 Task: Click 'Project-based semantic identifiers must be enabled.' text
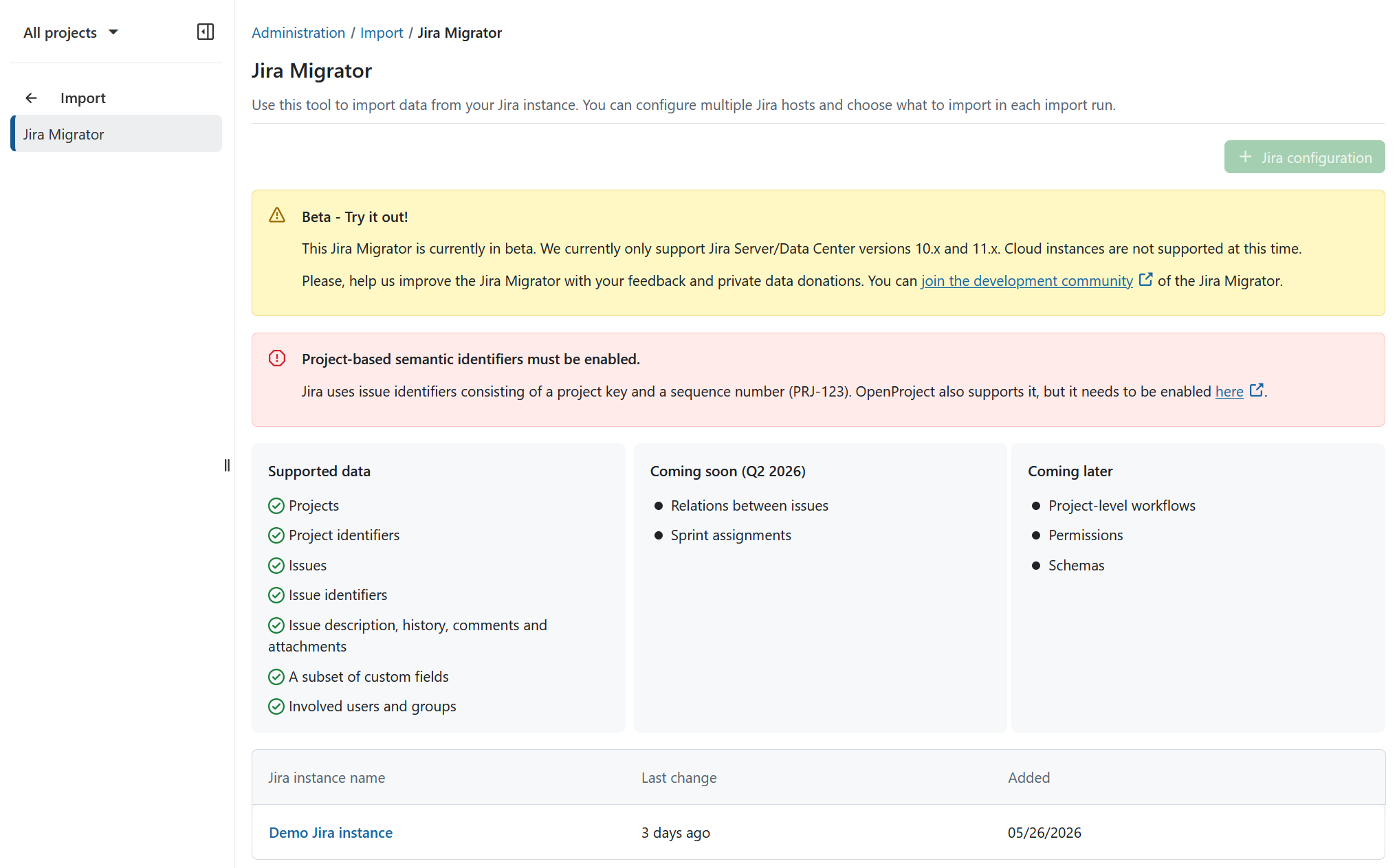click(x=471, y=359)
